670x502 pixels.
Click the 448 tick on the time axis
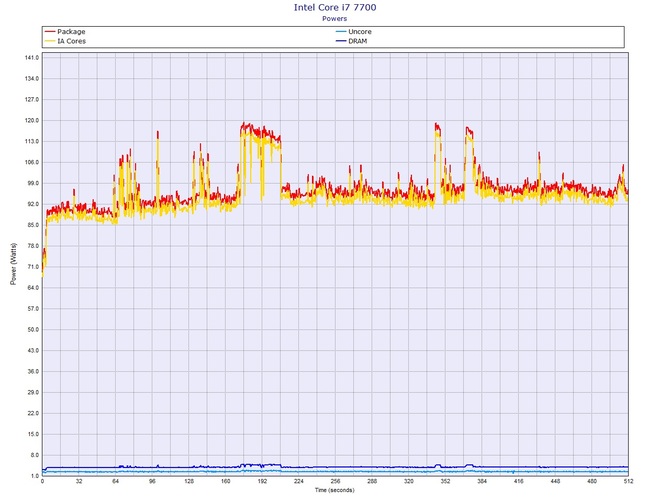555,481
